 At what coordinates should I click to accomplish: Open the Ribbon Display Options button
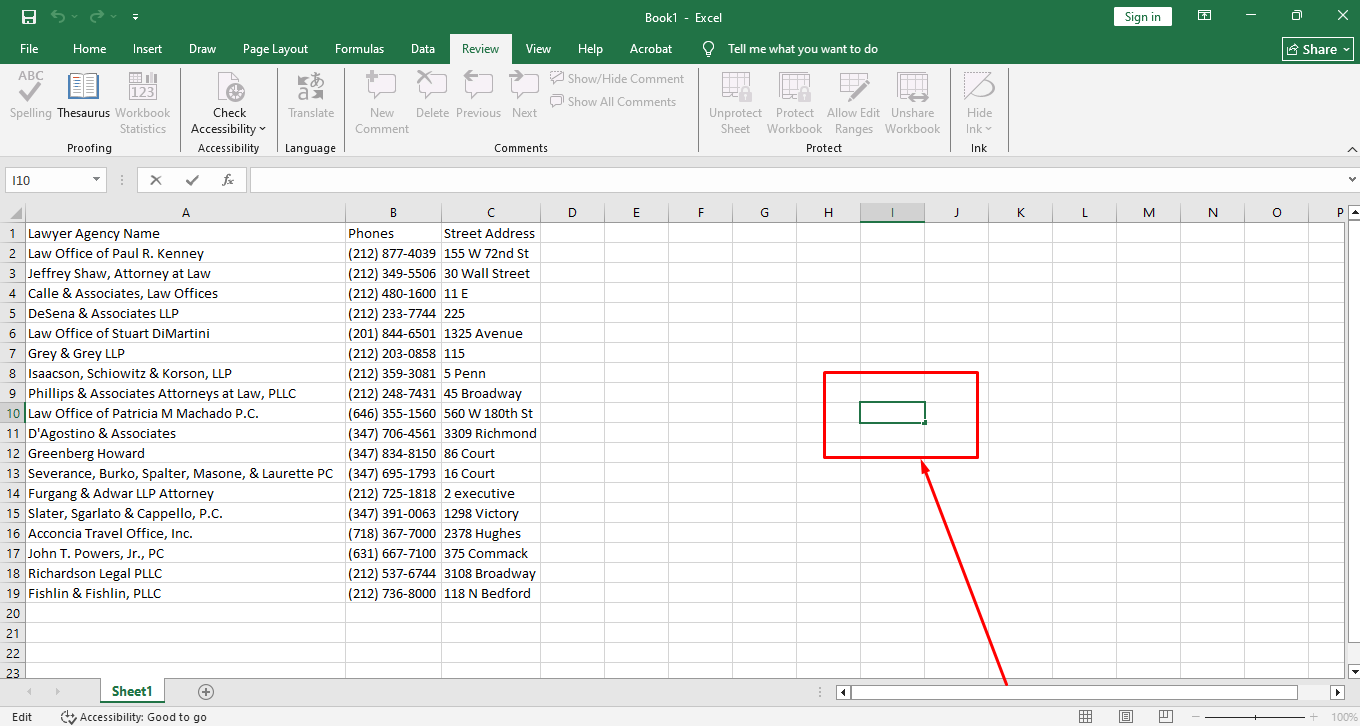1205,17
